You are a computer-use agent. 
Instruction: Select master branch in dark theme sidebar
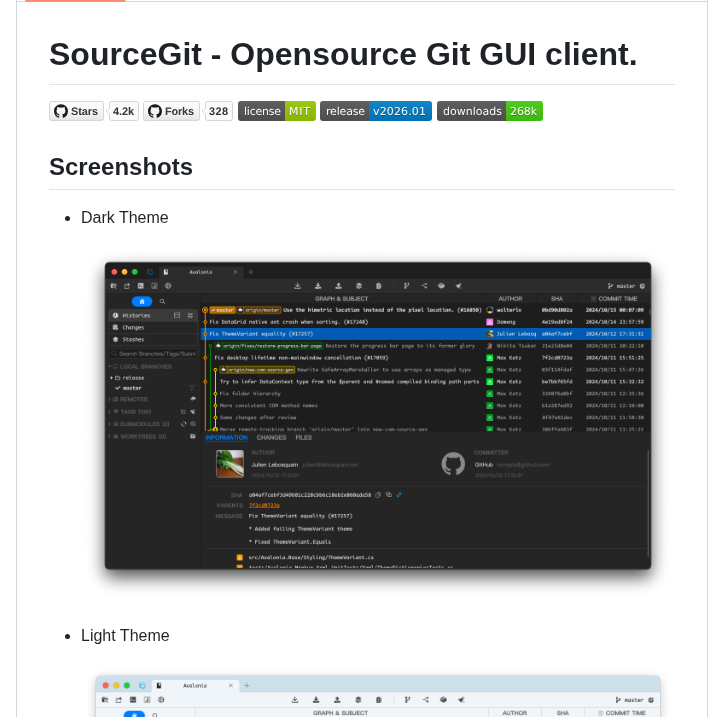click(132, 388)
